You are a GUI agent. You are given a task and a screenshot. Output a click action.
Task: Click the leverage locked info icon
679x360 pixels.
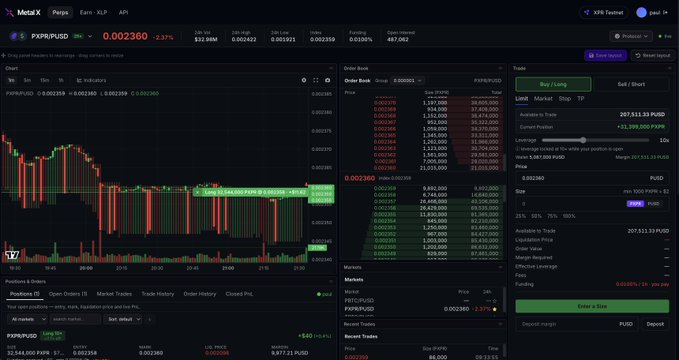pyautogui.click(x=517, y=149)
